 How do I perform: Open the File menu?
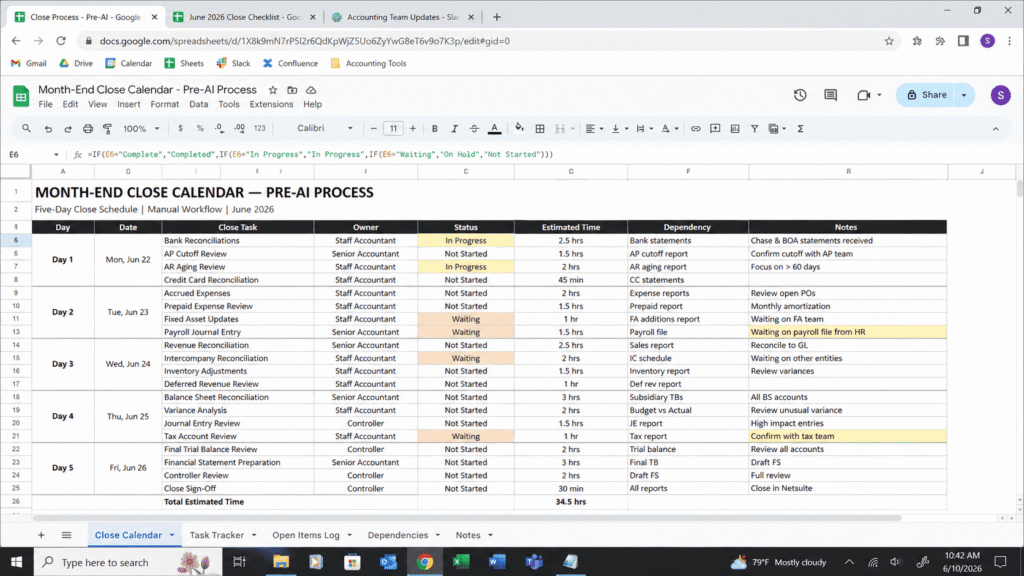(x=45, y=104)
